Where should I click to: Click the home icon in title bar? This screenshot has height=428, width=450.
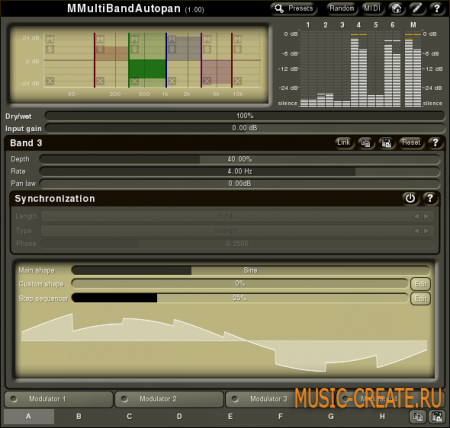396,8
